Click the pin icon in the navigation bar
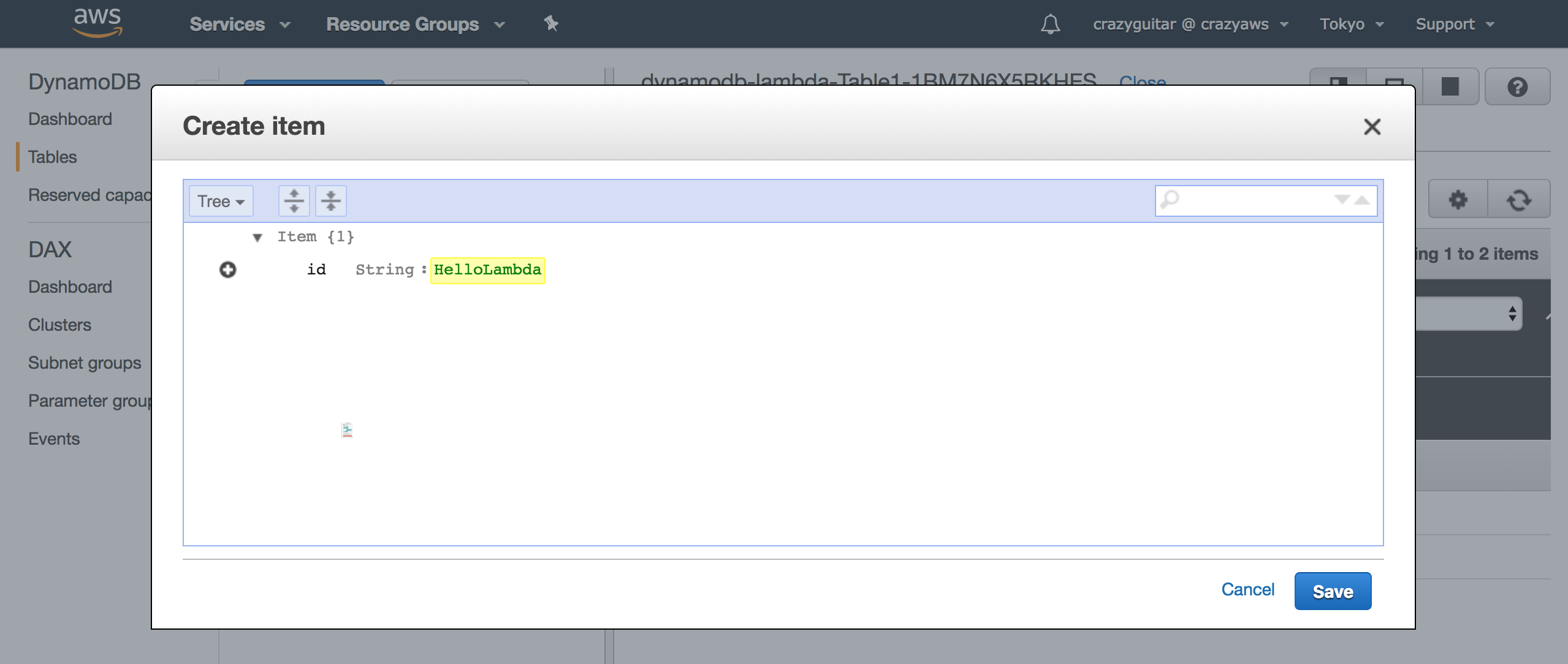The width and height of the screenshot is (1568, 664). (550, 23)
